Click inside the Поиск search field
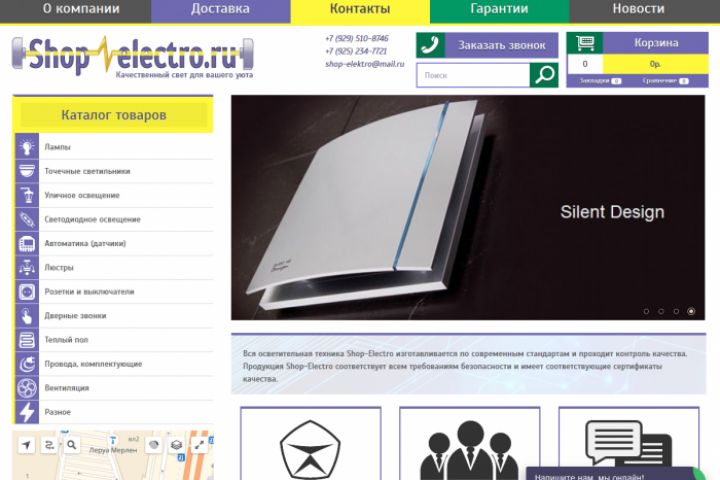720x480 pixels. (473, 75)
